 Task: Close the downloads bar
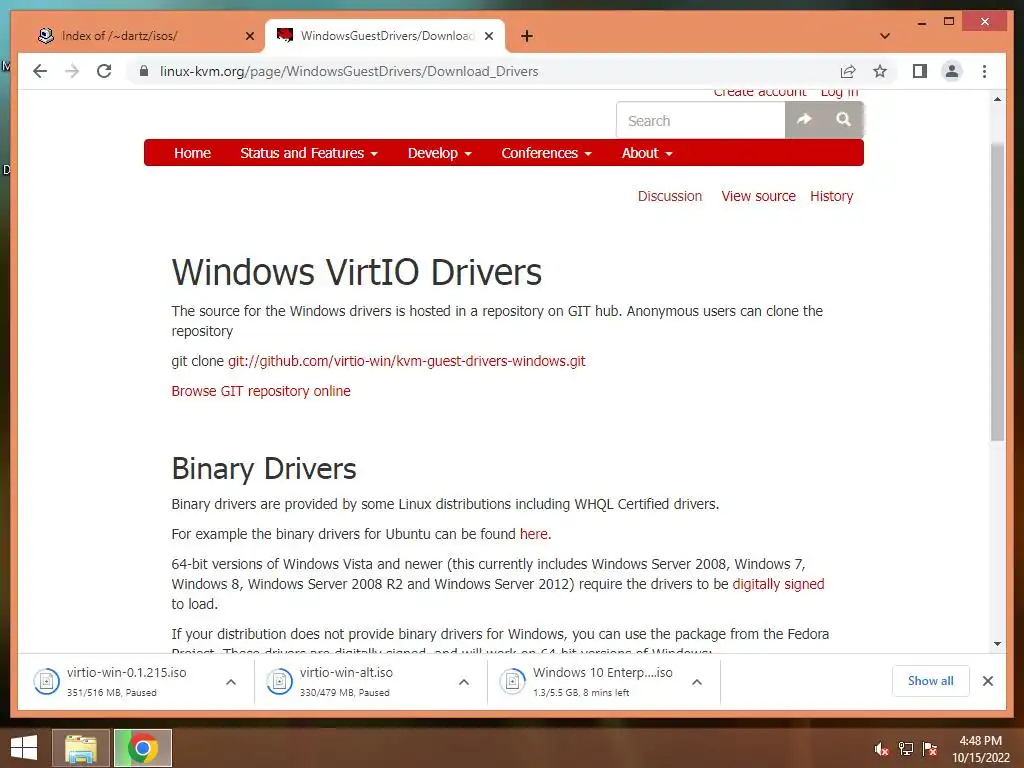click(x=987, y=681)
